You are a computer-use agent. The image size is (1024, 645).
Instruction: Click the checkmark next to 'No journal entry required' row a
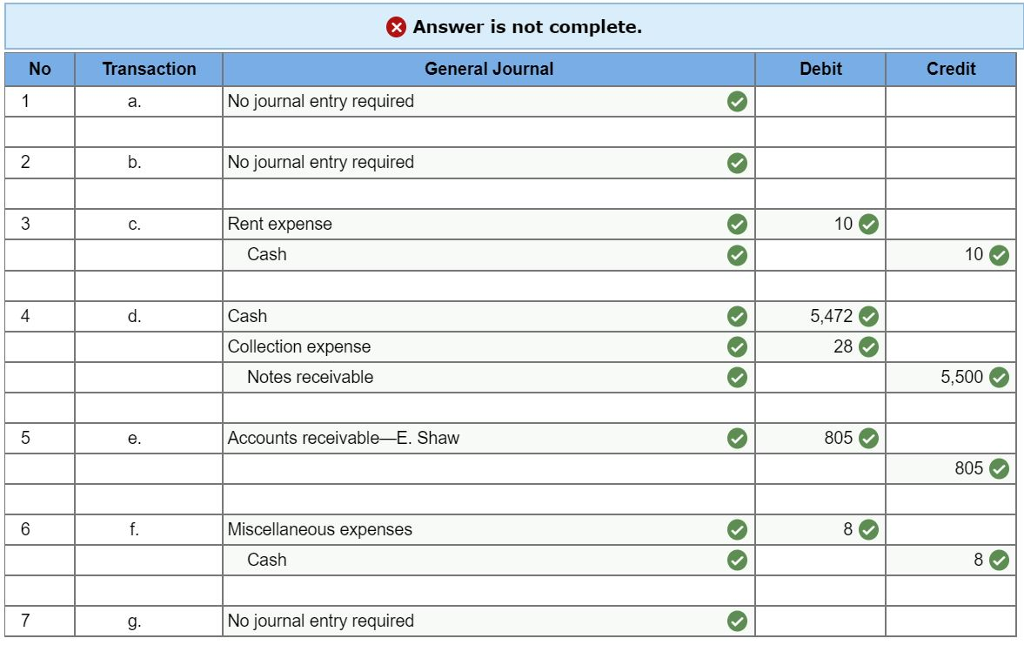tap(736, 101)
